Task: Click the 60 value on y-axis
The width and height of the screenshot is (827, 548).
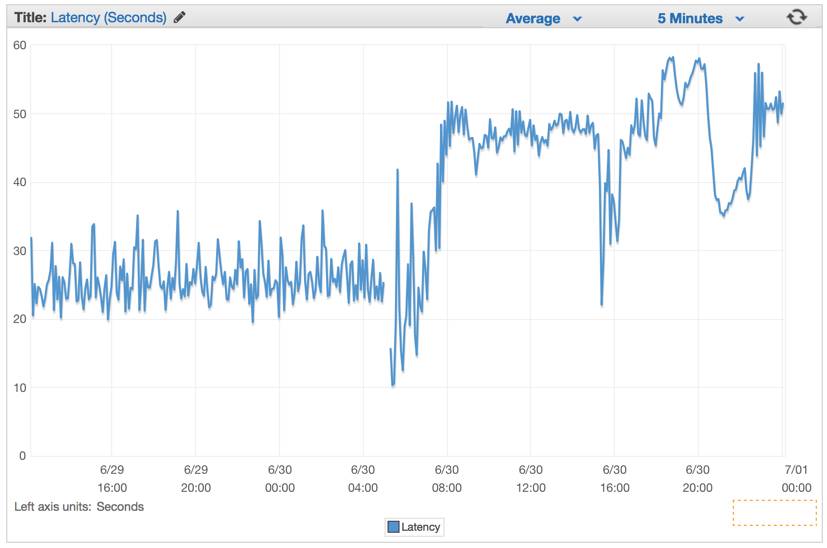Action: 20,45
